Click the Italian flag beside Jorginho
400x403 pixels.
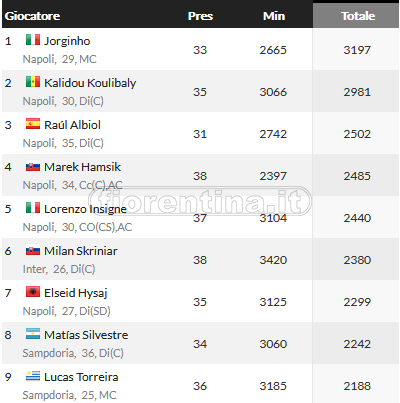33,40
